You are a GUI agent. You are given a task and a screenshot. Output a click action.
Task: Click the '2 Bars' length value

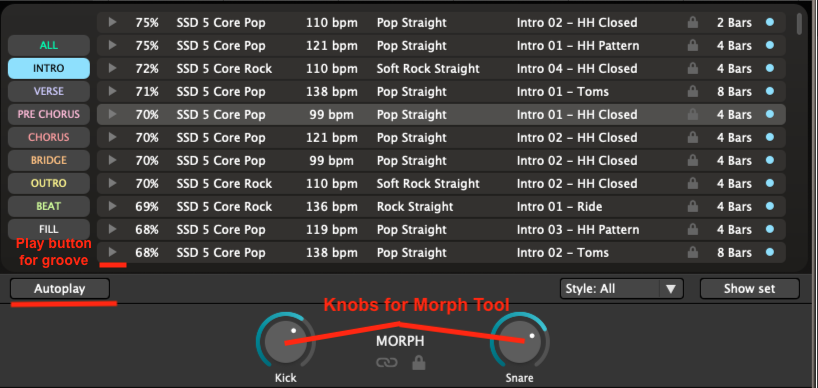734,23
